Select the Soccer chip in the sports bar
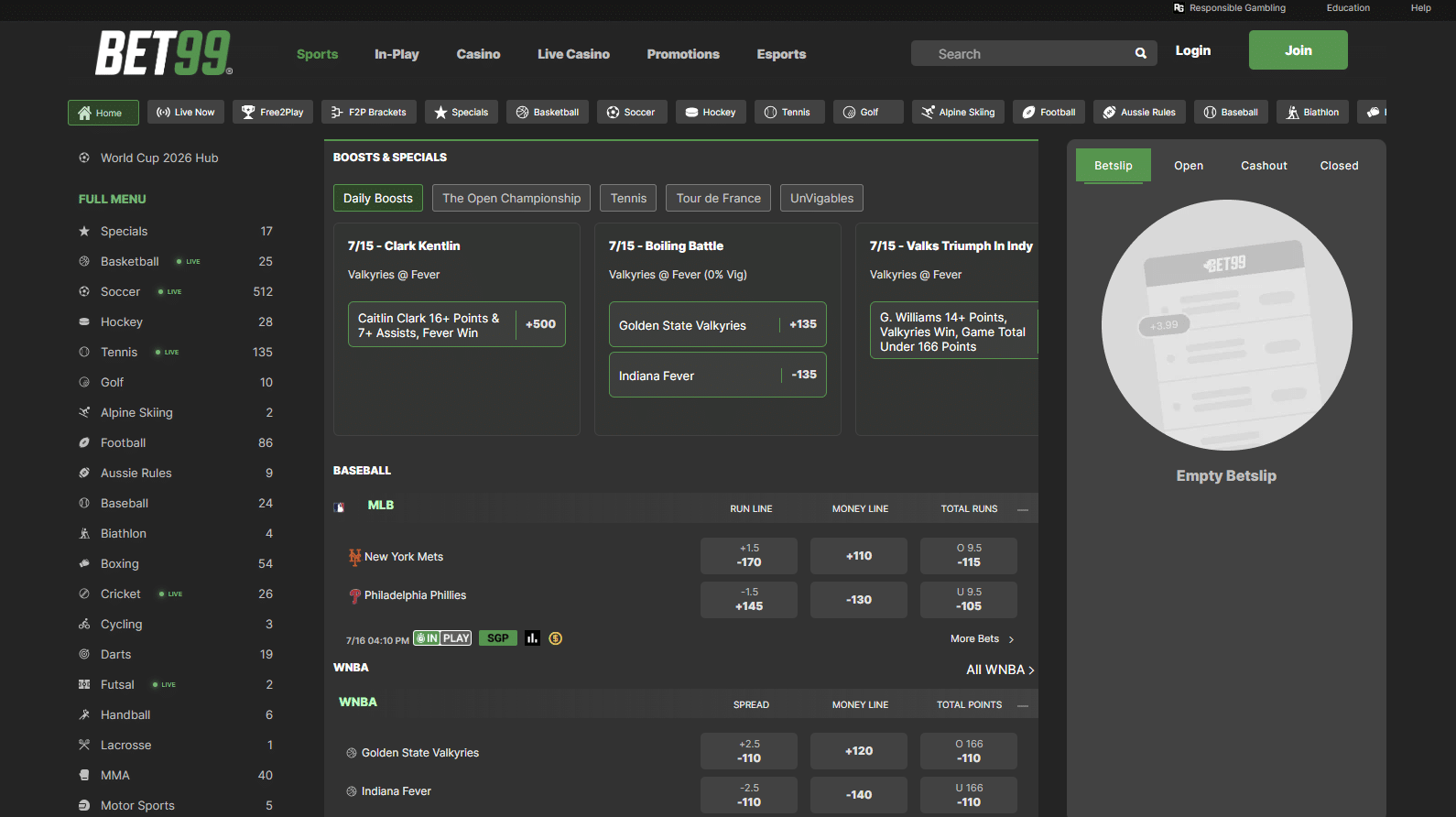 pos(632,113)
